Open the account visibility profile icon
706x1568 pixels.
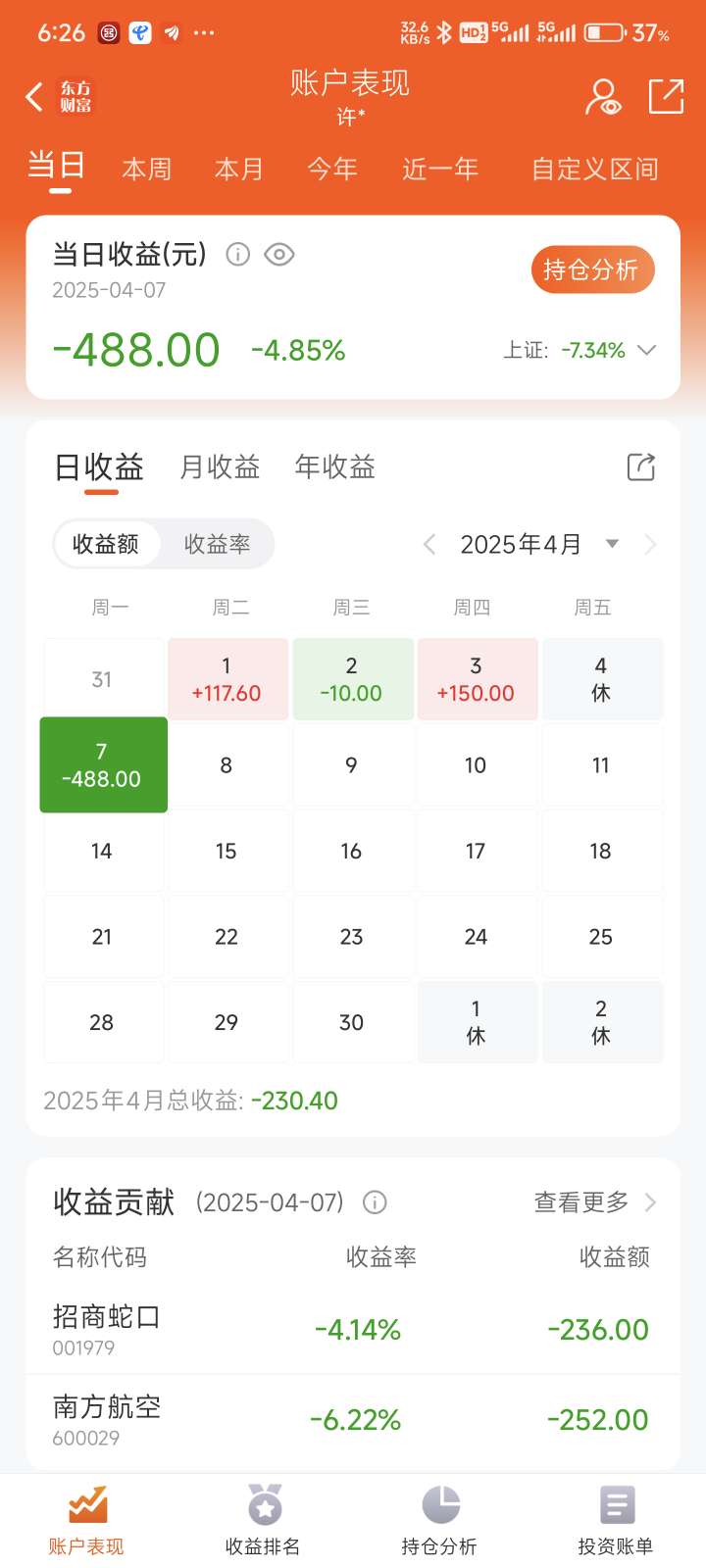tap(603, 97)
